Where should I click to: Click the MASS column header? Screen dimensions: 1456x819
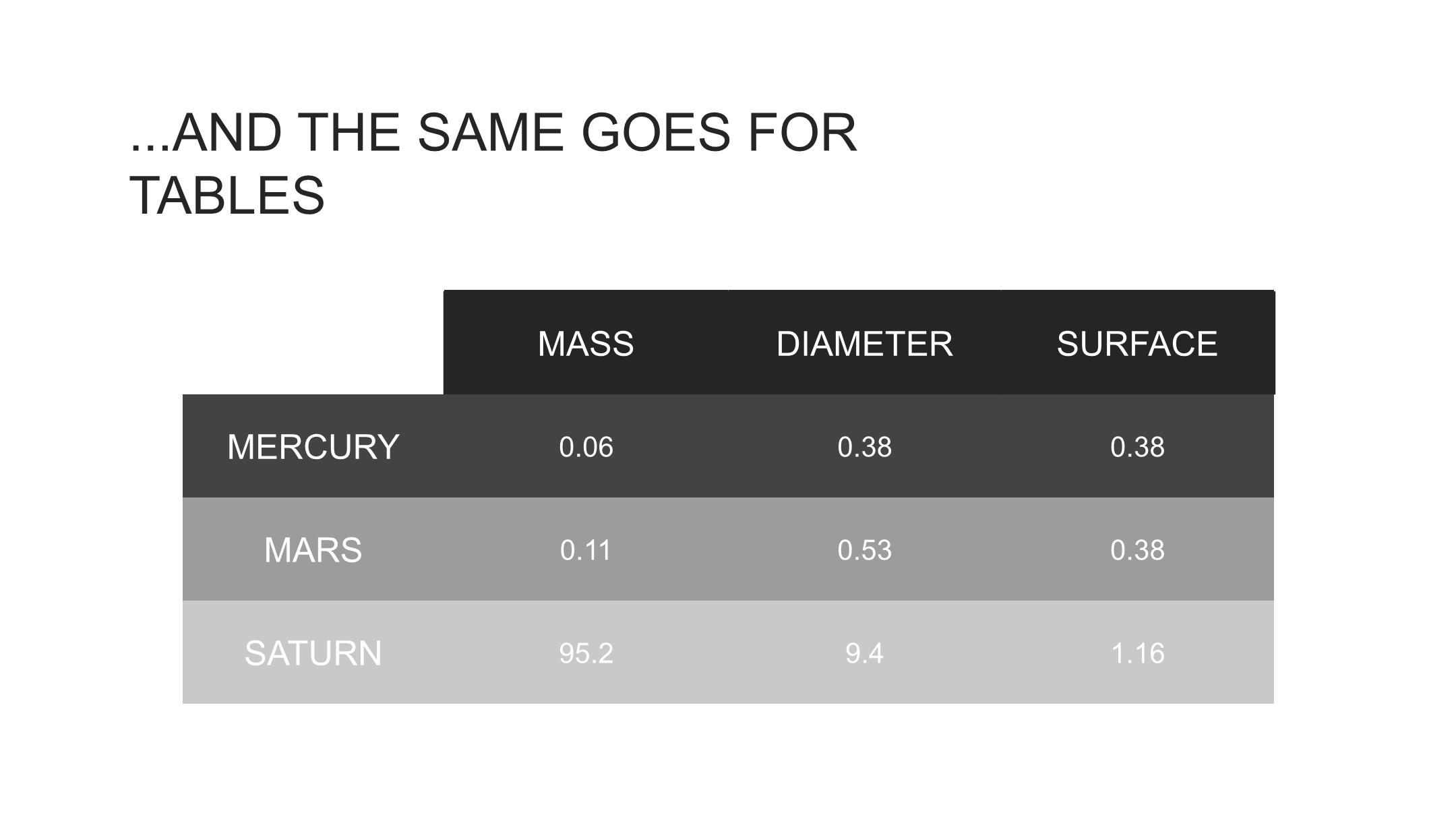[586, 344]
